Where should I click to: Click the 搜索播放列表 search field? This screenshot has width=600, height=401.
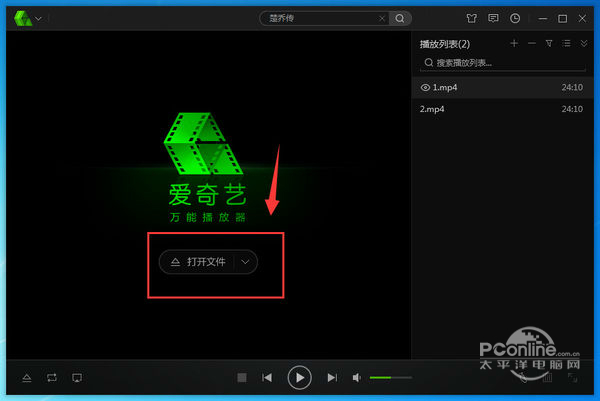point(503,63)
